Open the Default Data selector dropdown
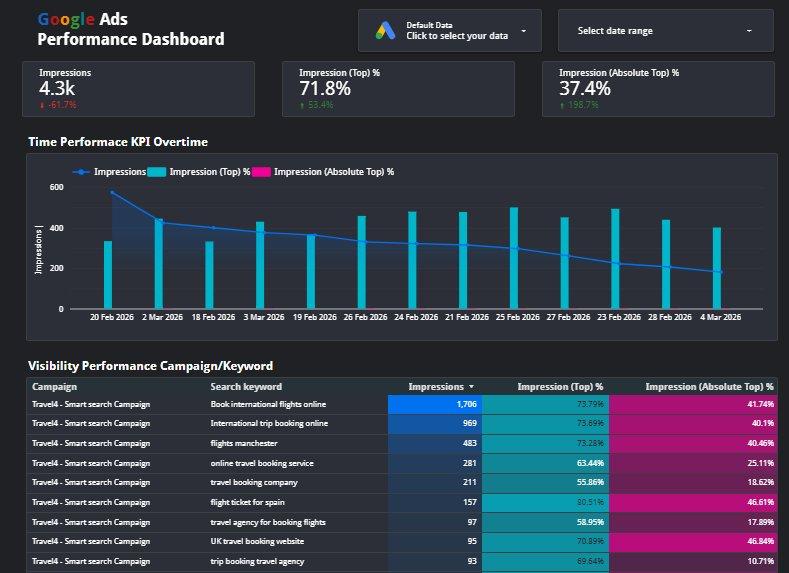Viewport: 789px width, 573px height. point(450,31)
